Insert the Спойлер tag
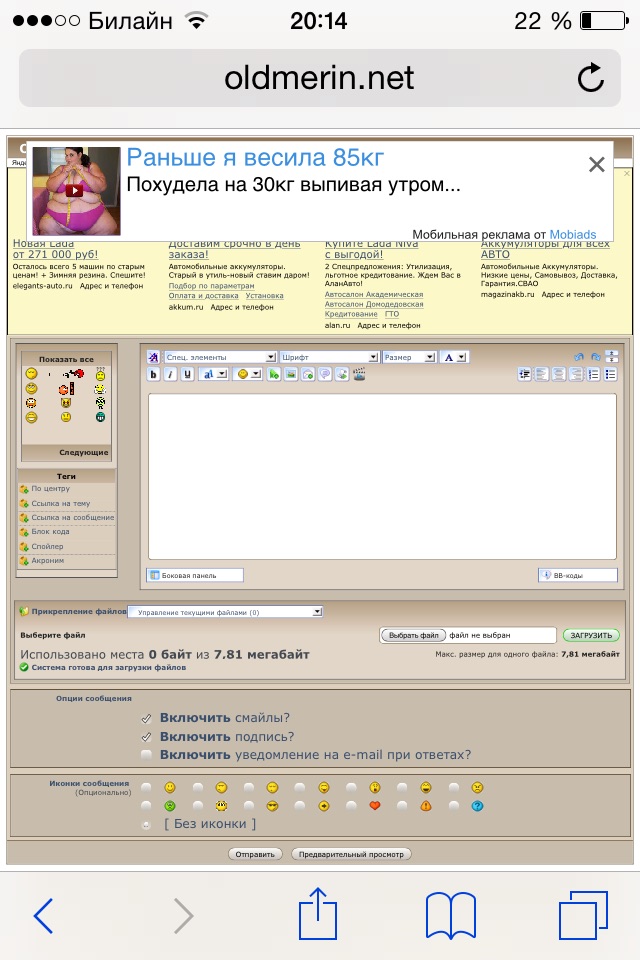 point(47,546)
